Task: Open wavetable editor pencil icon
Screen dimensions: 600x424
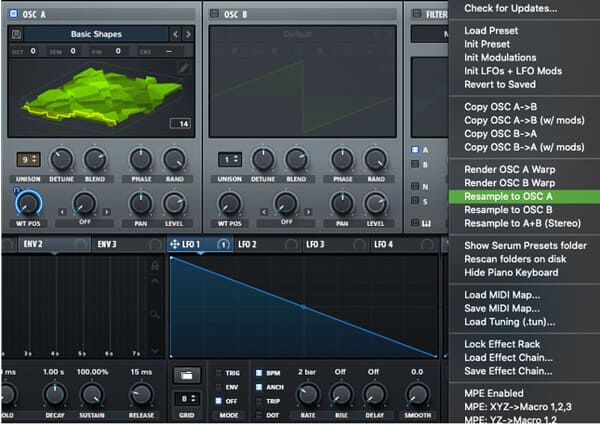Action: click(184, 68)
